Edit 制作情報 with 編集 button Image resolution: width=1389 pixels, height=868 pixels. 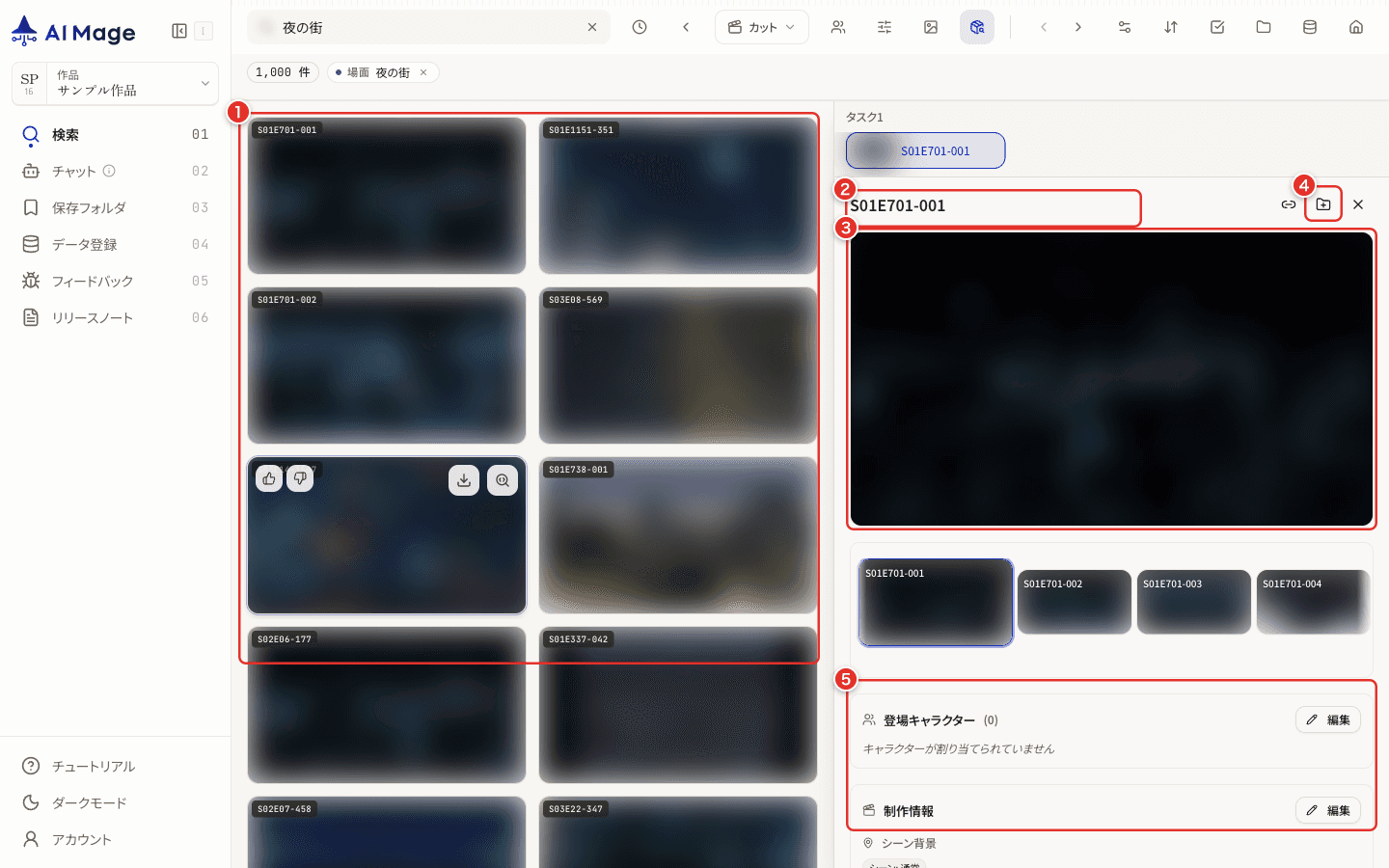tap(1328, 810)
